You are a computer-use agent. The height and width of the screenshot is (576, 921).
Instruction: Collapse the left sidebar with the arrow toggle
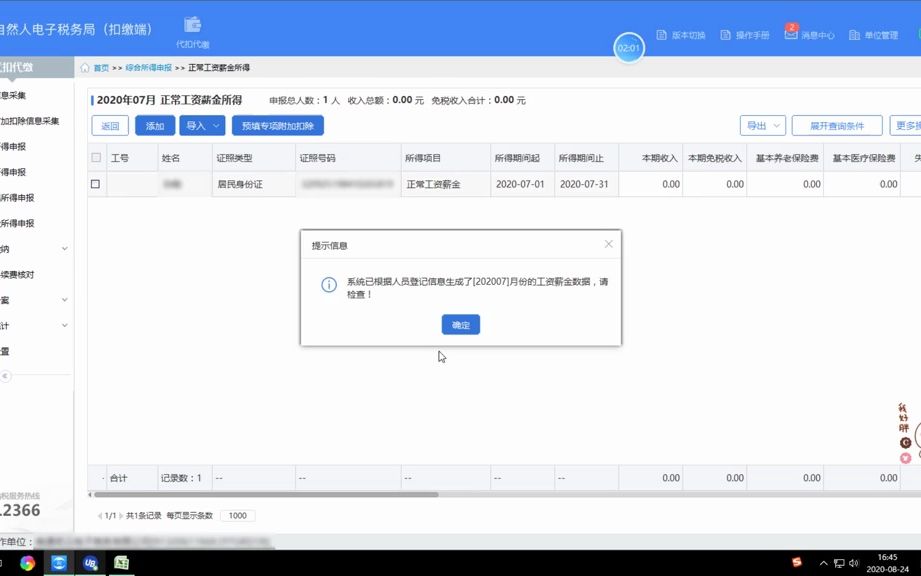[x=6, y=375]
